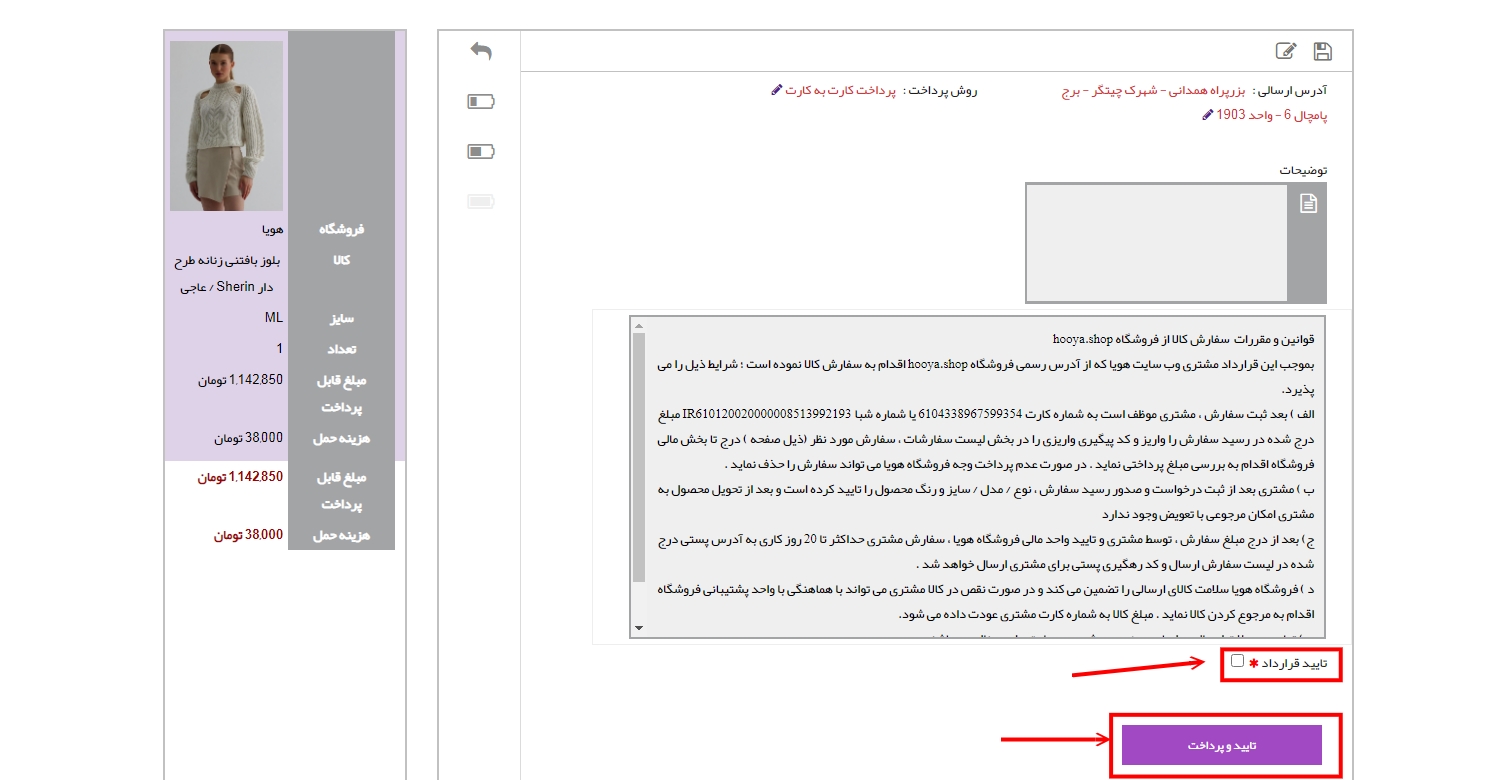Click the half-charged battery step icon
This screenshot has height=780, width=1486.
coord(481,151)
